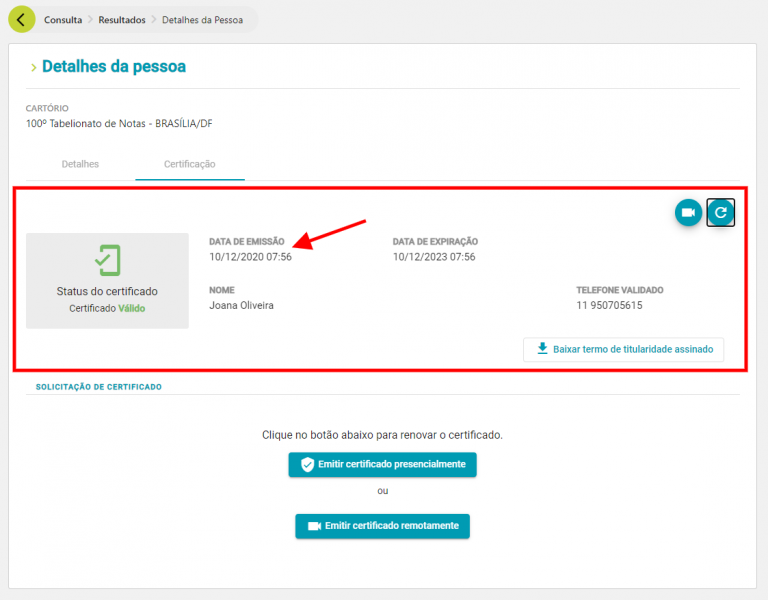
Task: Click the green back arrow button
Action: click(x=22, y=20)
